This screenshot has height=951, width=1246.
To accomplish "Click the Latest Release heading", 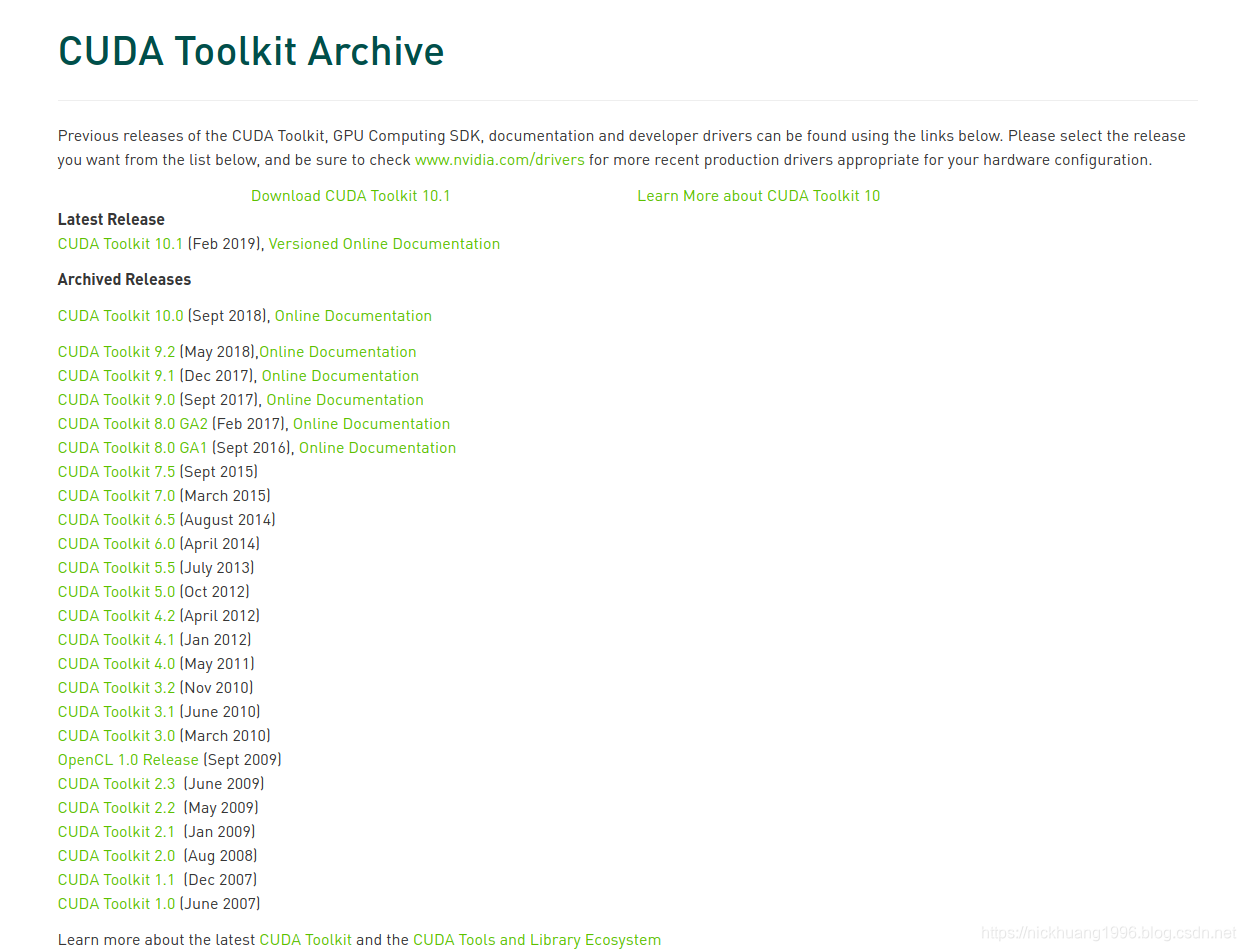I will 111,220.
